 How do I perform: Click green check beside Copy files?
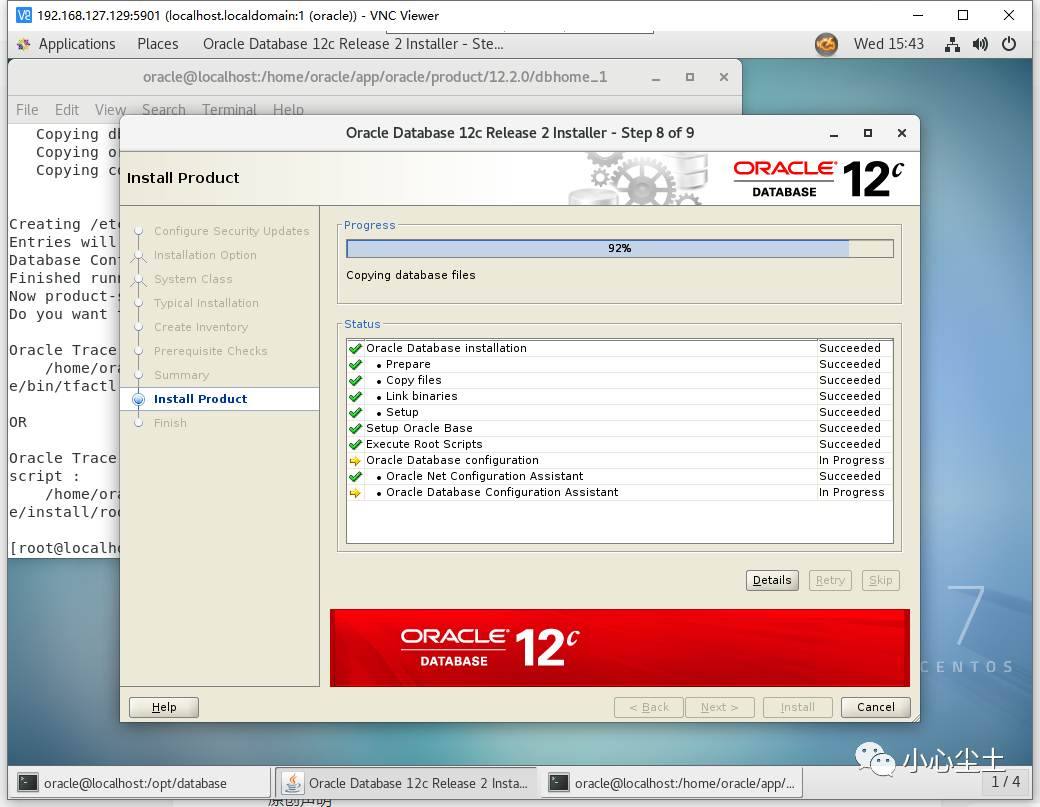pyautogui.click(x=356, y=380)
